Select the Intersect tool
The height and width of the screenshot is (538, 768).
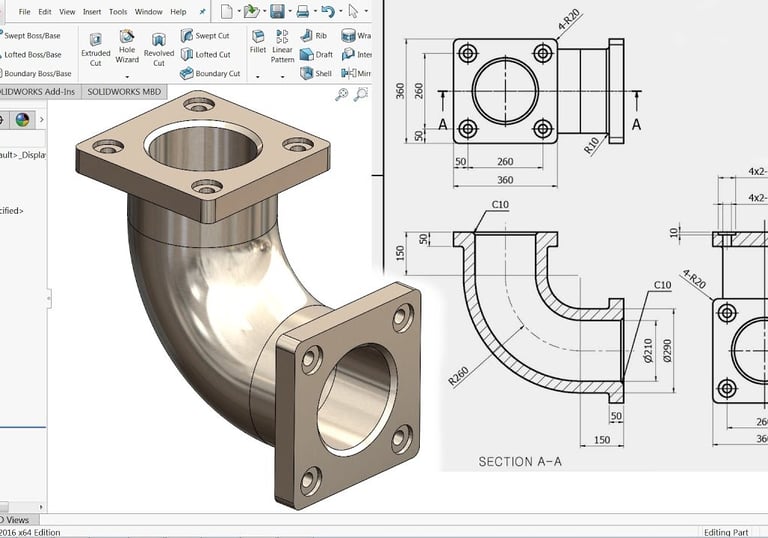click(x=357, y=54)
